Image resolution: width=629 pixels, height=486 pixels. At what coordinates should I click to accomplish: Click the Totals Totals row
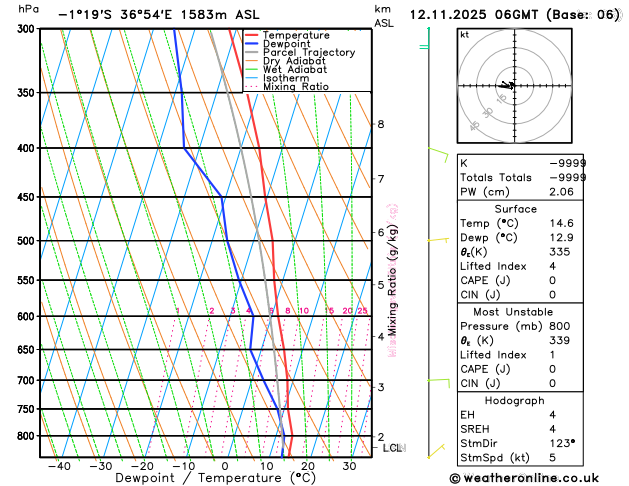click(520, 178)
